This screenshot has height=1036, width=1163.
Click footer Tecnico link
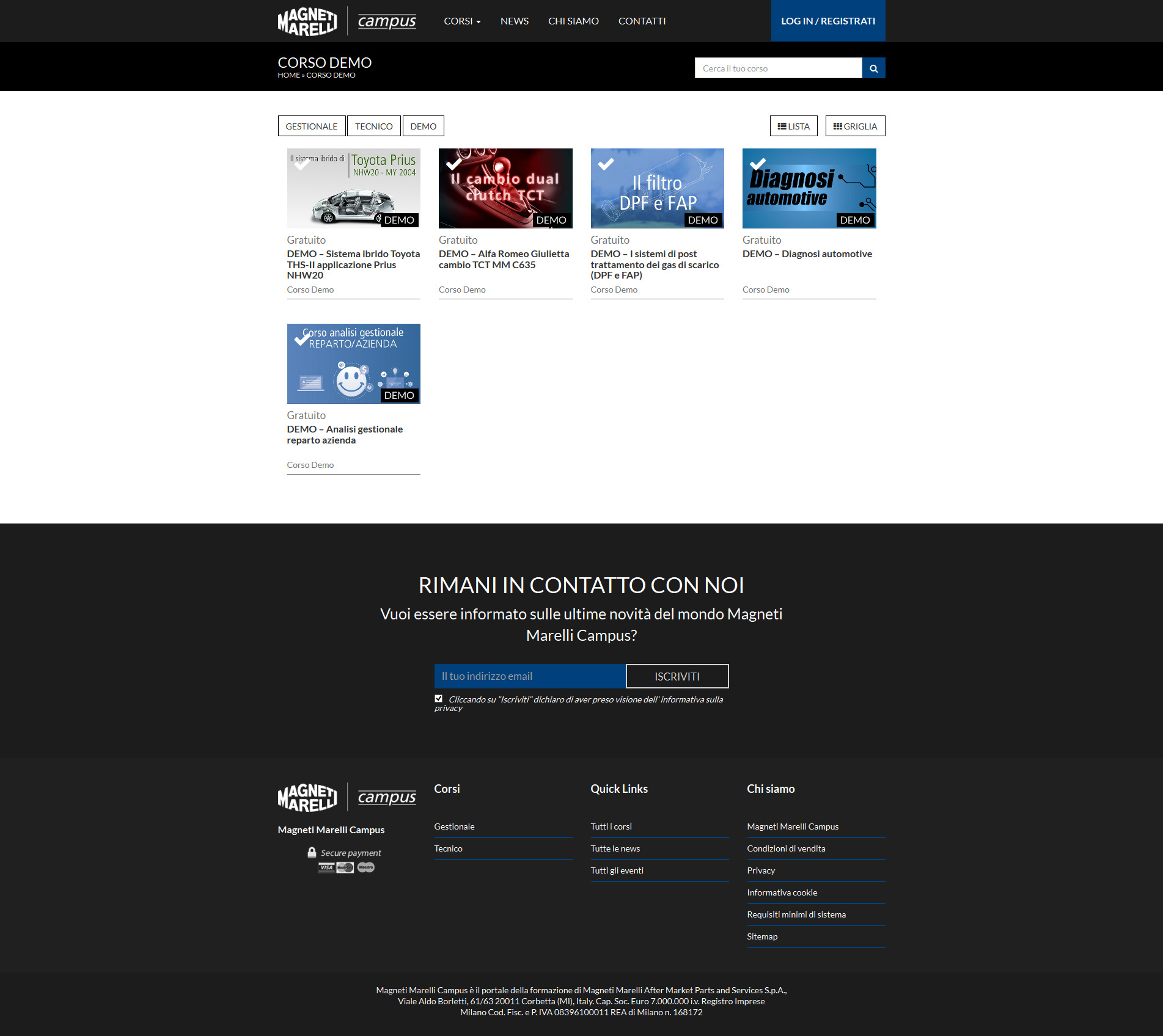[x=448, y=848]
